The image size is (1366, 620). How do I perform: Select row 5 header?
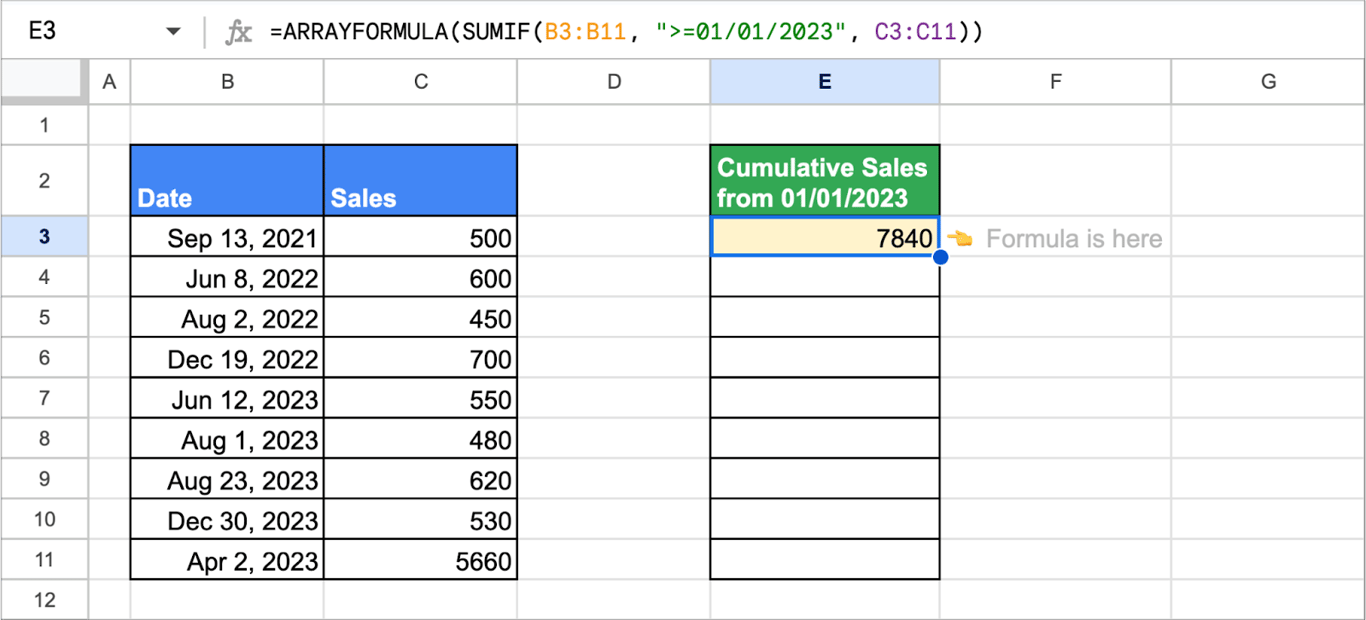[44, 317]
